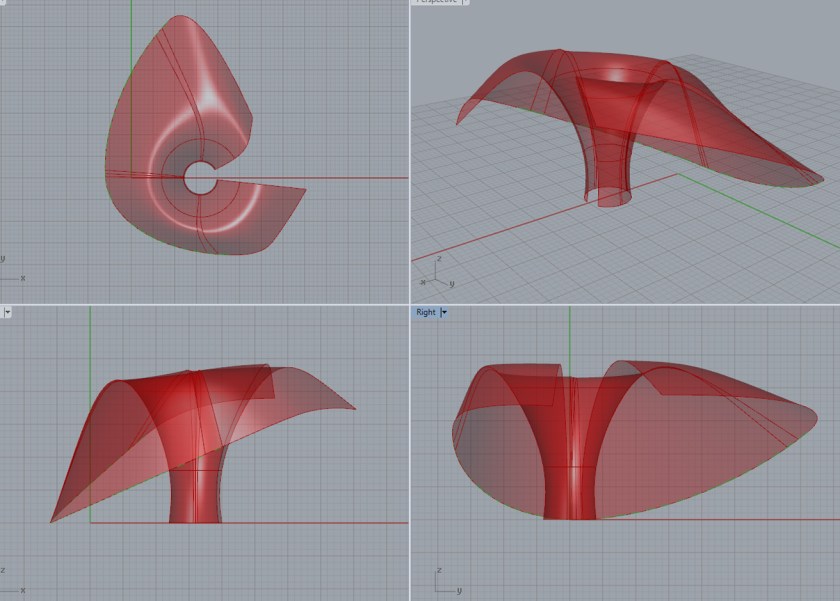This screenshot has width=840, height=601.
Task: Open the Front viewport dropdown in the lower-left pane
Action: 8,312
